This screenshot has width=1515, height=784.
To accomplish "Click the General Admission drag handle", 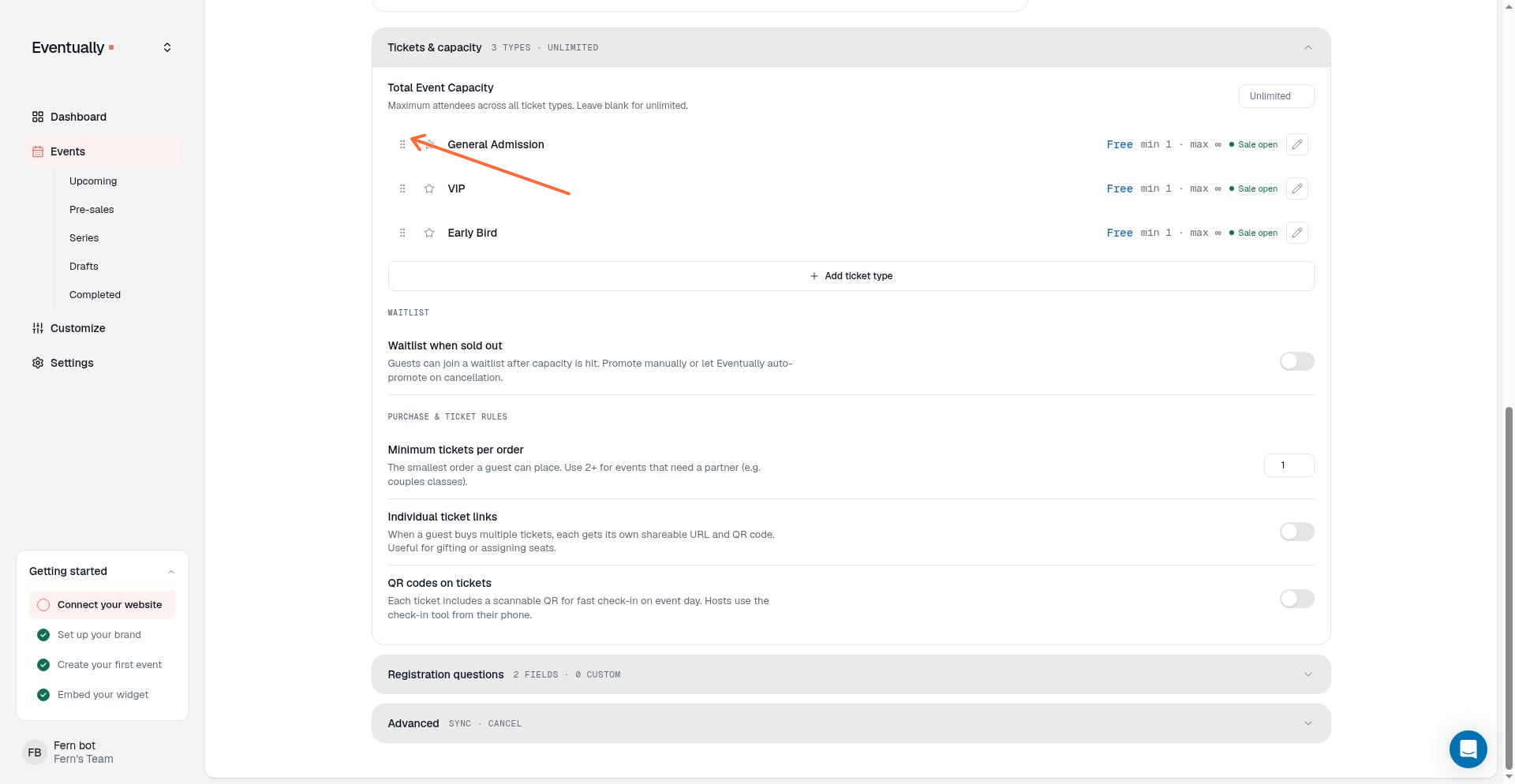I will (x=402, y=144).
